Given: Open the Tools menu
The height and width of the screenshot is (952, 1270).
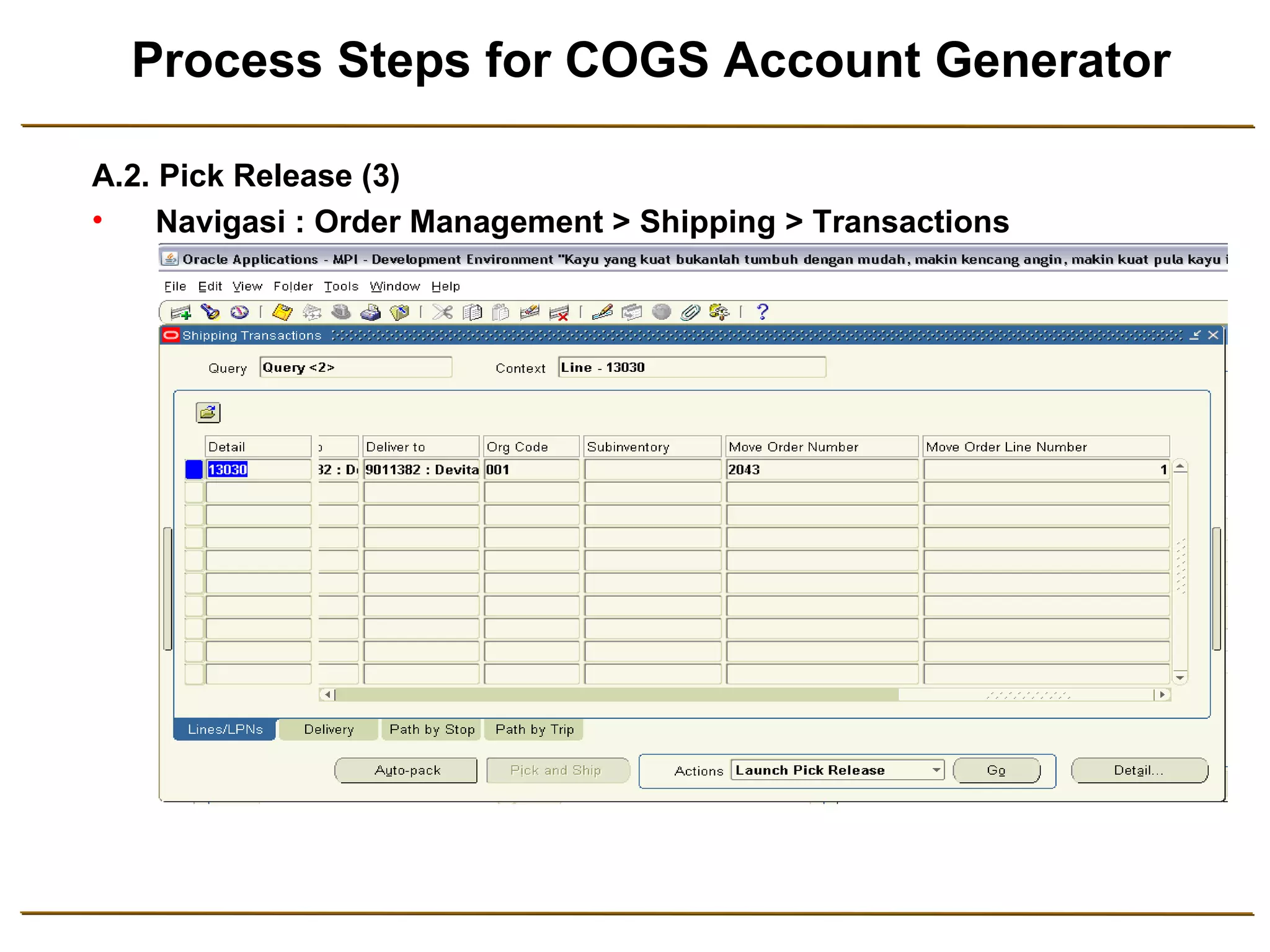Looking at the screenshot, I should [x=341, y=286].
